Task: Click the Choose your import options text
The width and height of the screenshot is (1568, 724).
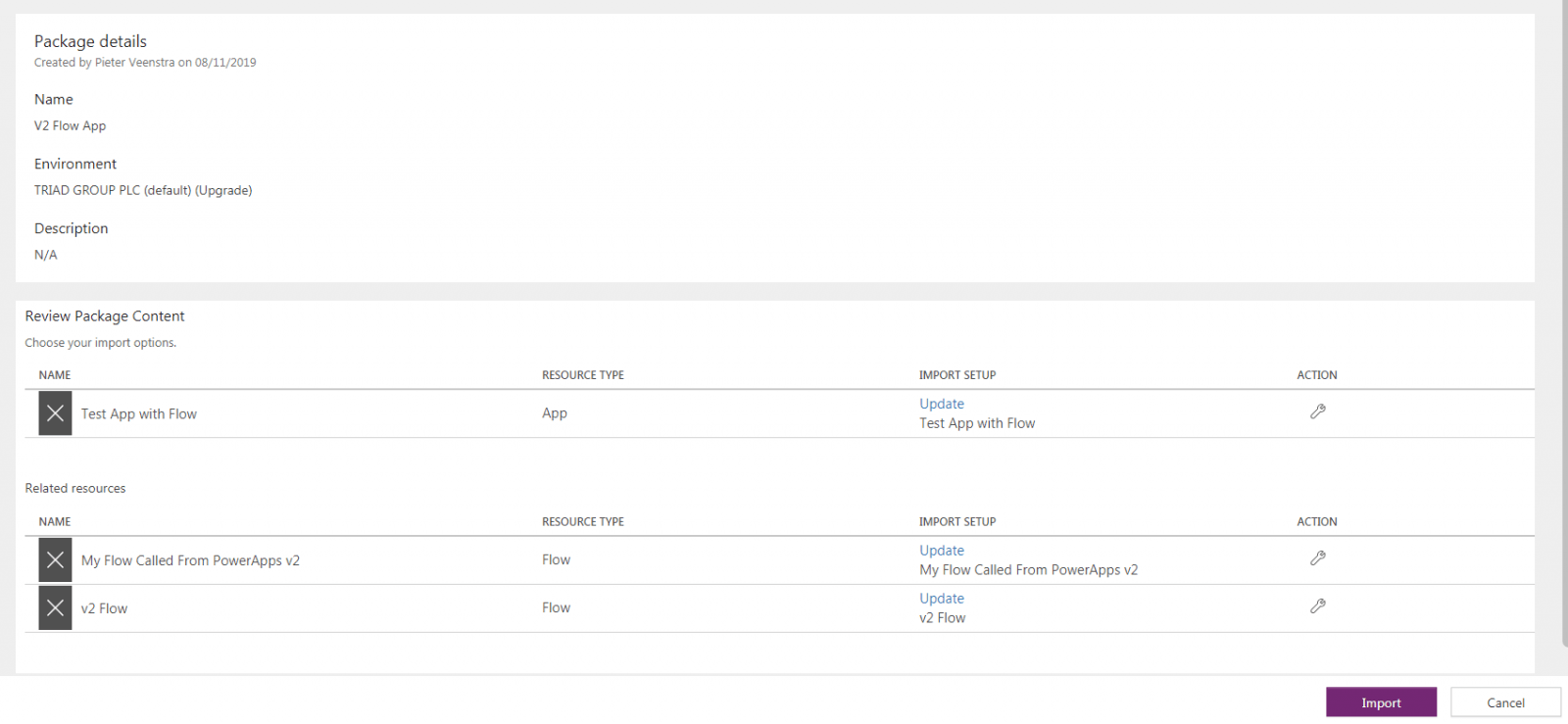Action: [101, 343]
